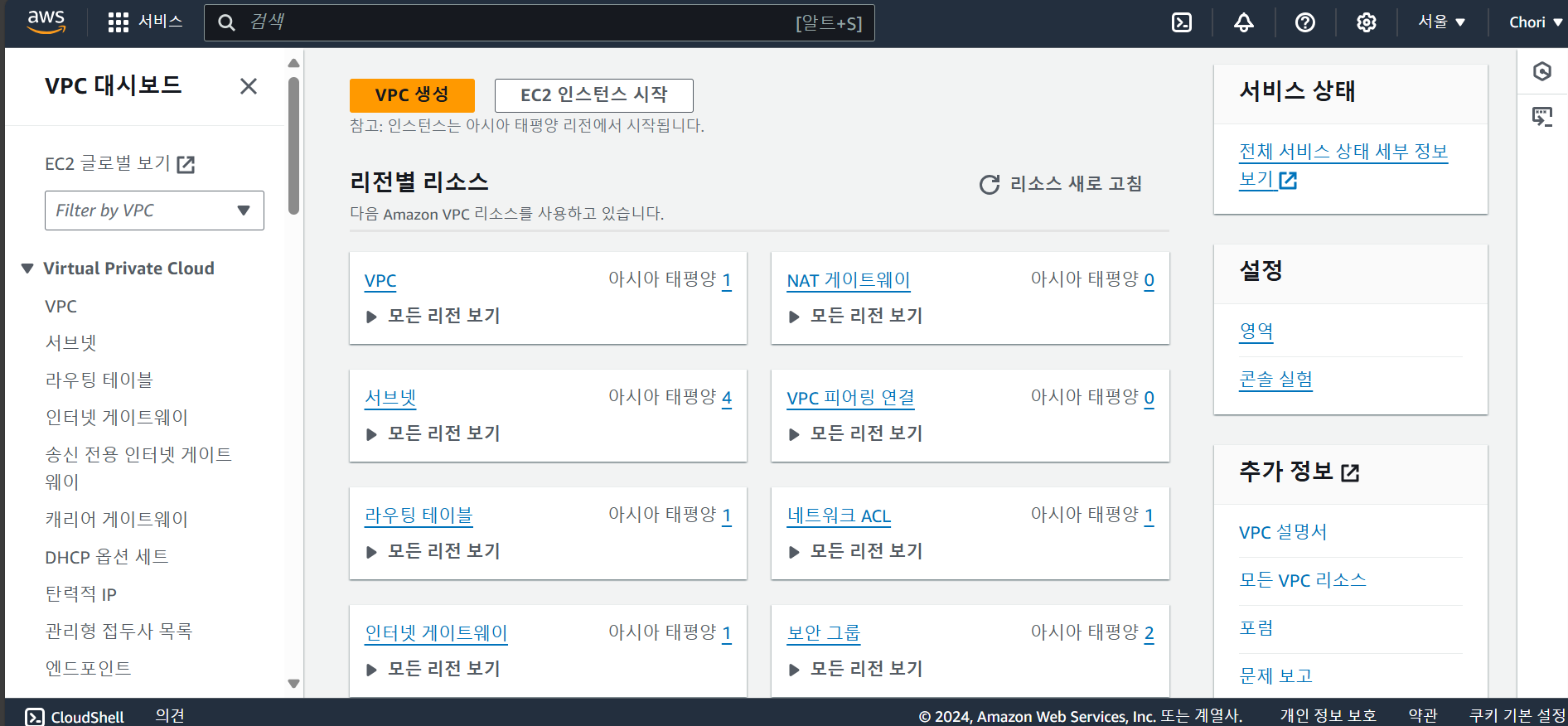Open the VPC resource card link
This screenshot has width=1568, height=726.
[380, 281]
